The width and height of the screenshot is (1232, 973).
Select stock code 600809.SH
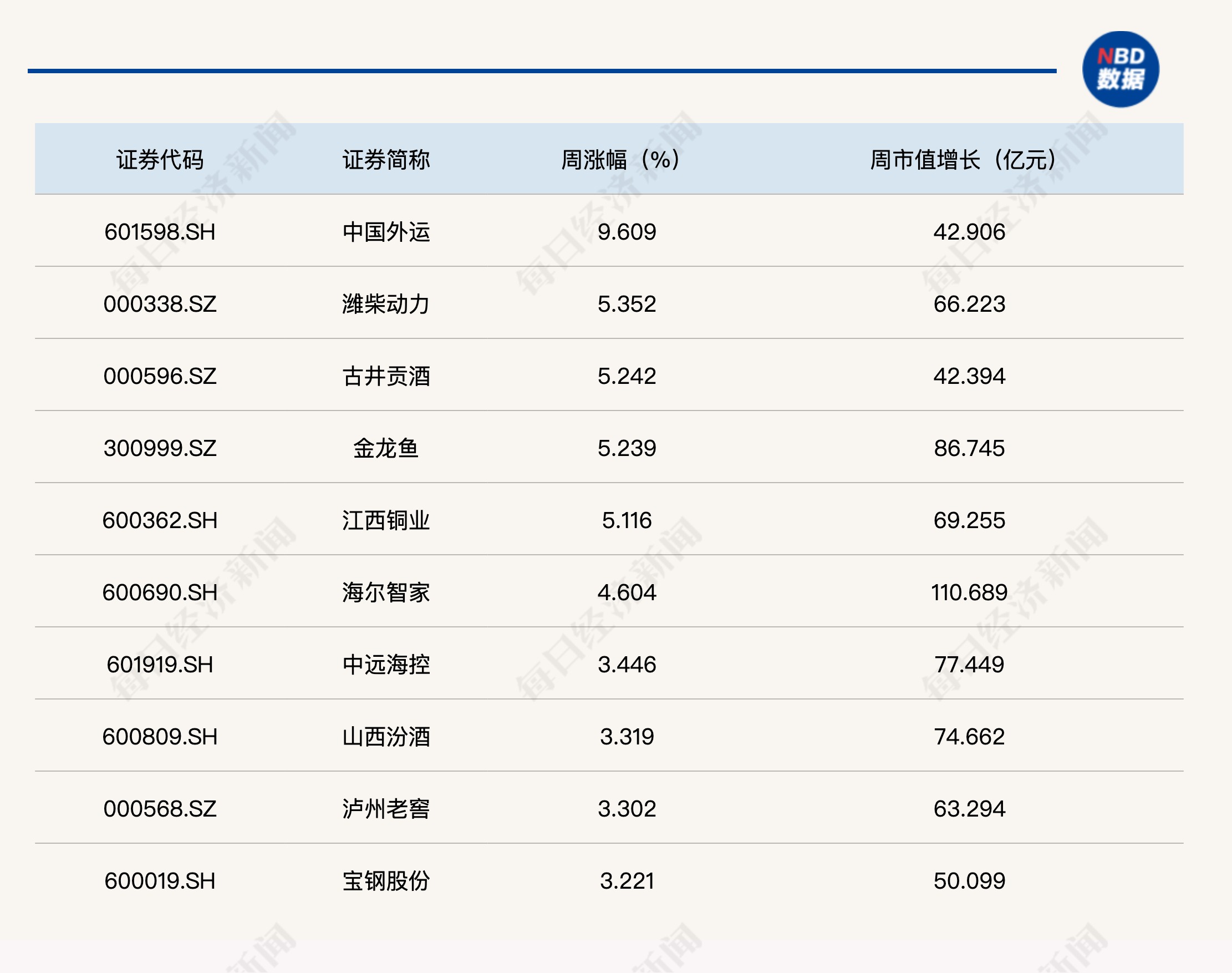(x=160, y=737)
